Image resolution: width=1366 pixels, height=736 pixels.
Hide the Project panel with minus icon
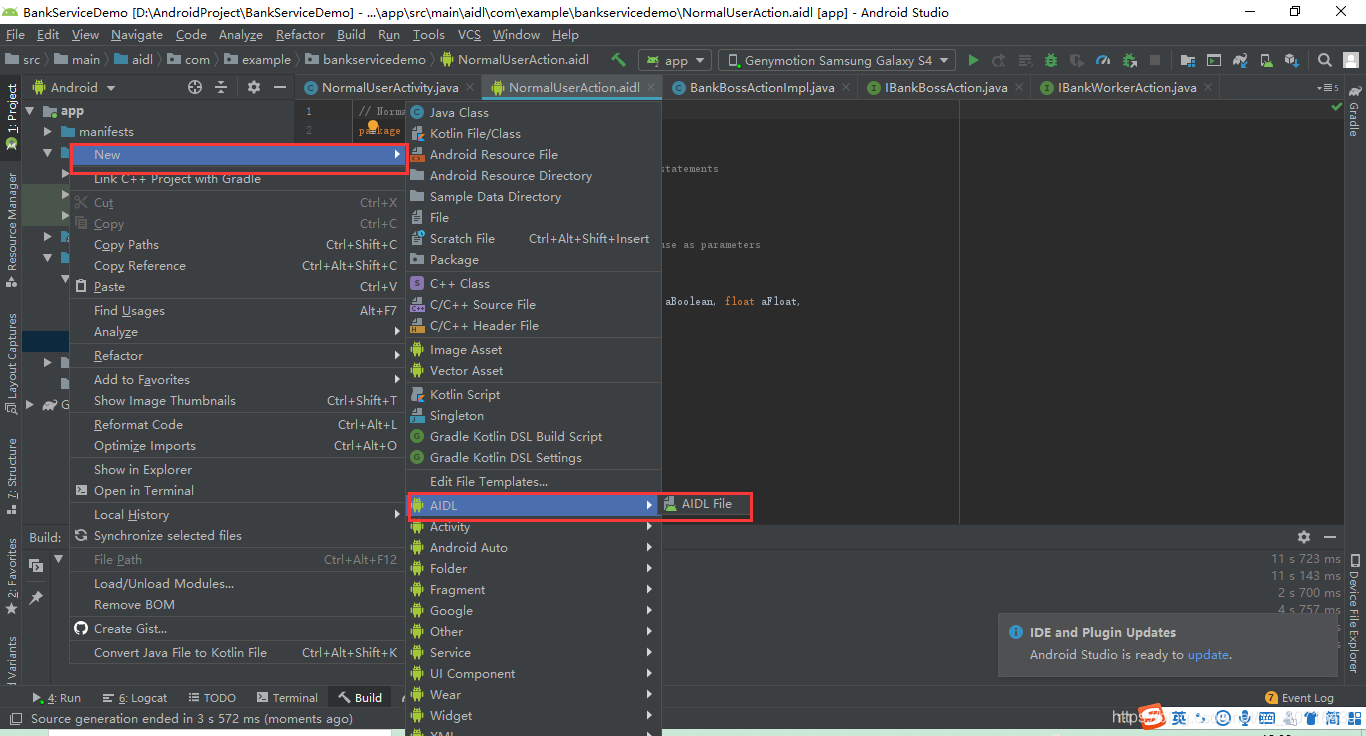coord(280,87)
